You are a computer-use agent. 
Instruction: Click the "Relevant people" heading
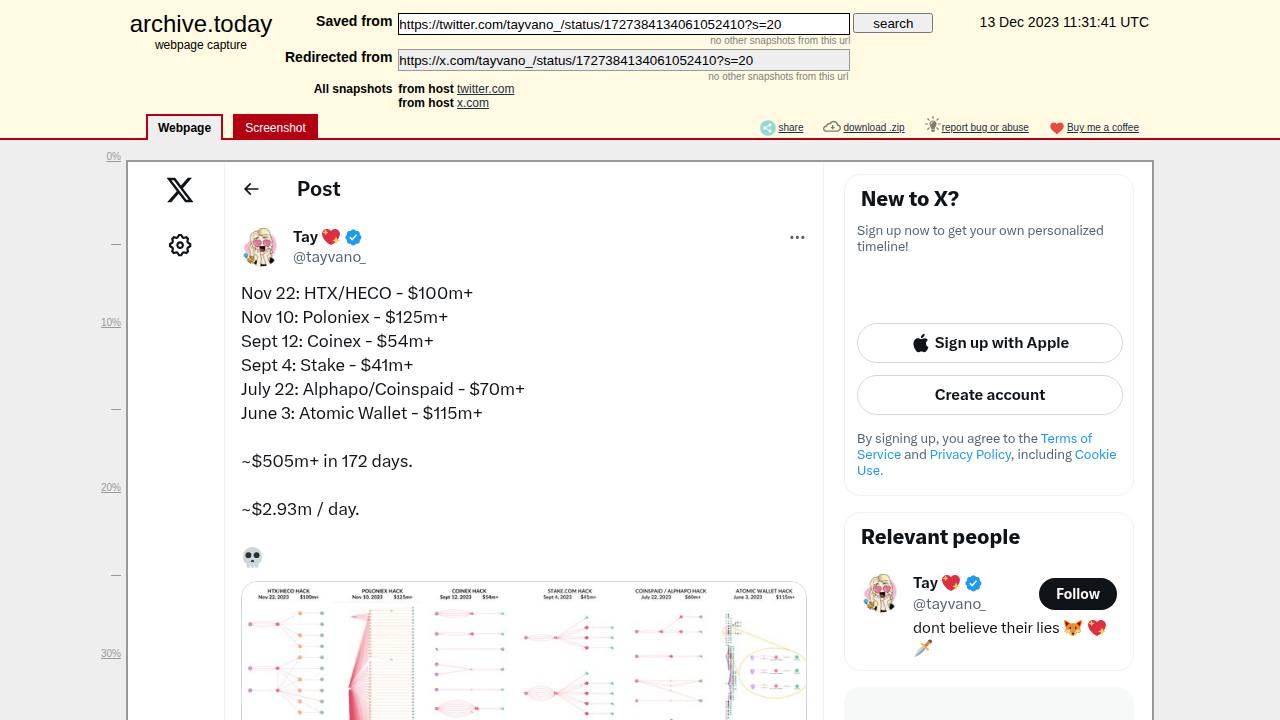coord(940,537)
